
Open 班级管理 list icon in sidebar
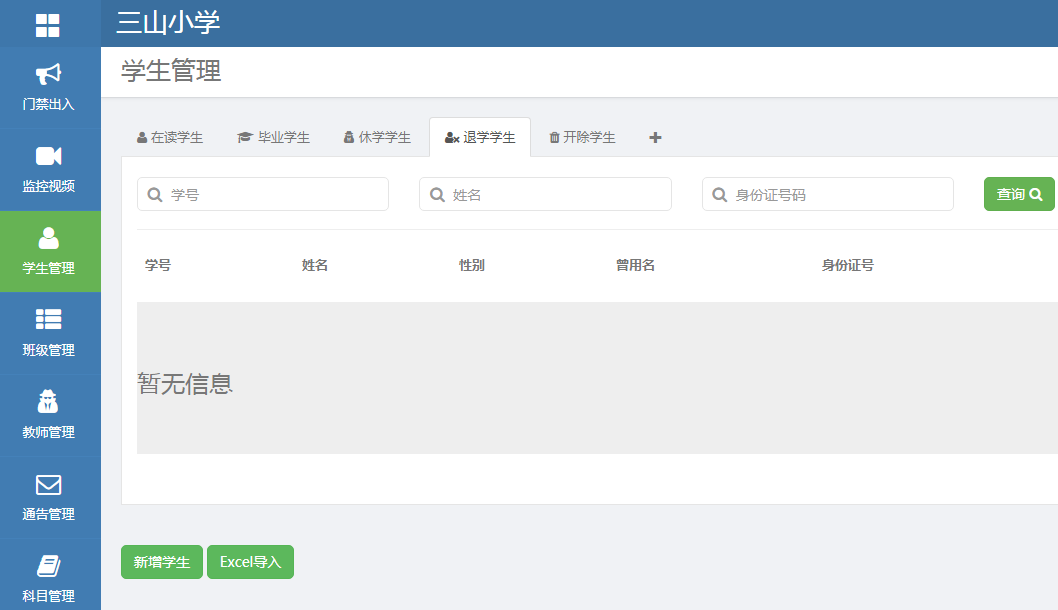click(x=48, y=319)
